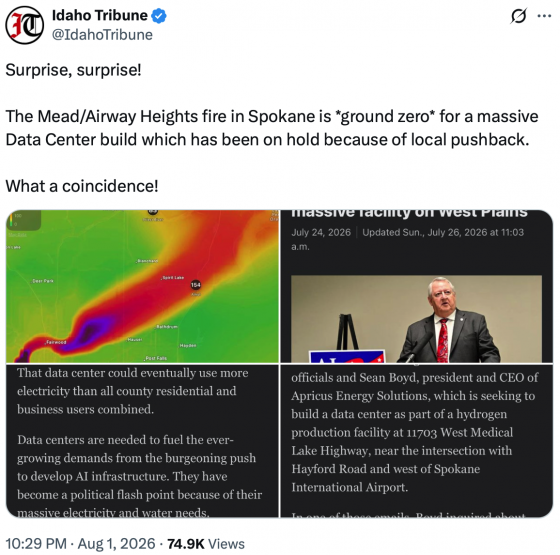Screen dimensions: 560x555
Task: Click the Post Falls map label
Action: (156, 358)
